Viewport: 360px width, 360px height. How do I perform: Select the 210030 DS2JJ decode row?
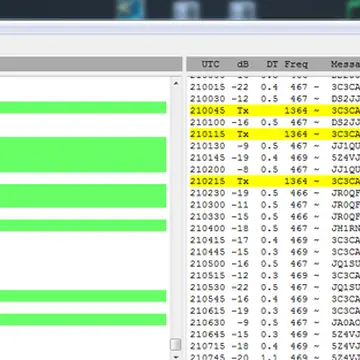[x=275, y=99]
